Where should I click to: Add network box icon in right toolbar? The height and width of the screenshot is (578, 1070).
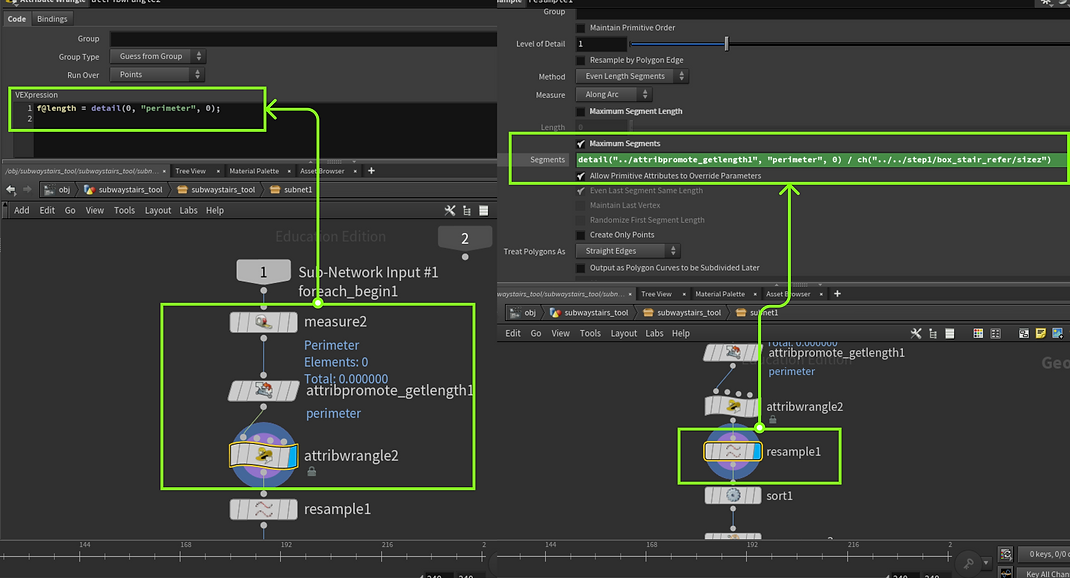(1024, 334)
